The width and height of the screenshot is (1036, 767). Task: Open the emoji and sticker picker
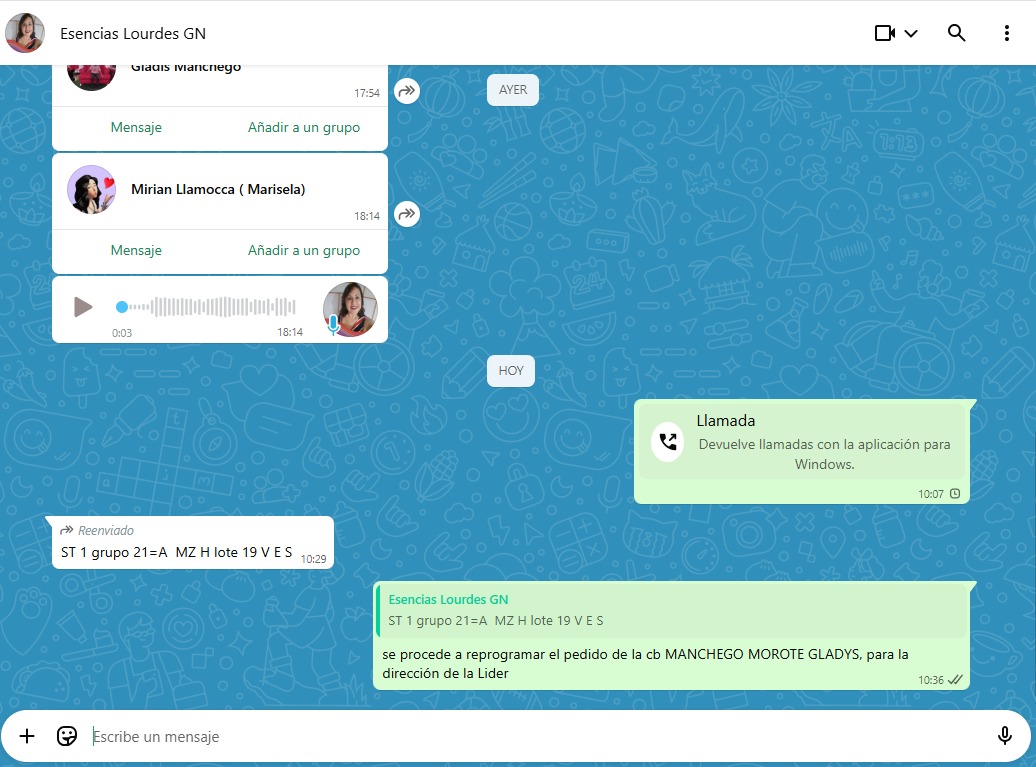coord(67,736)
